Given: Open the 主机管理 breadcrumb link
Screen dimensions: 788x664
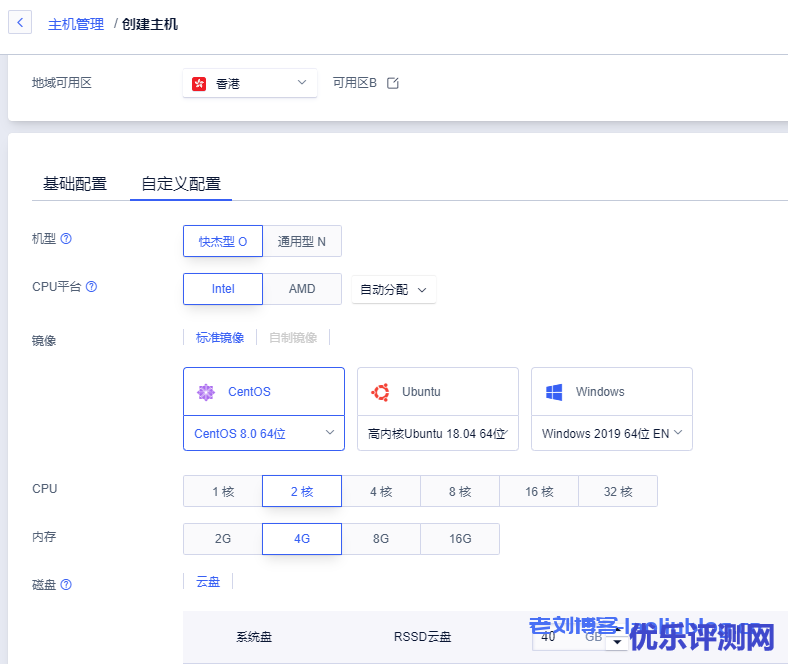Looking at the screenshot, I should (x=76, y=24).
